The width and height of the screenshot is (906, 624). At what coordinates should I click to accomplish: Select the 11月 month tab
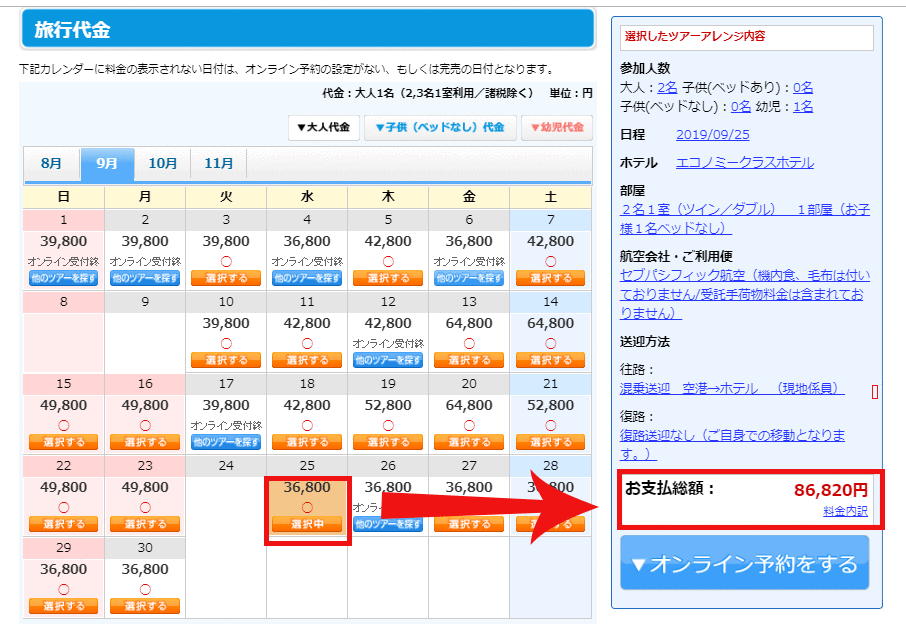coord(218,163)
